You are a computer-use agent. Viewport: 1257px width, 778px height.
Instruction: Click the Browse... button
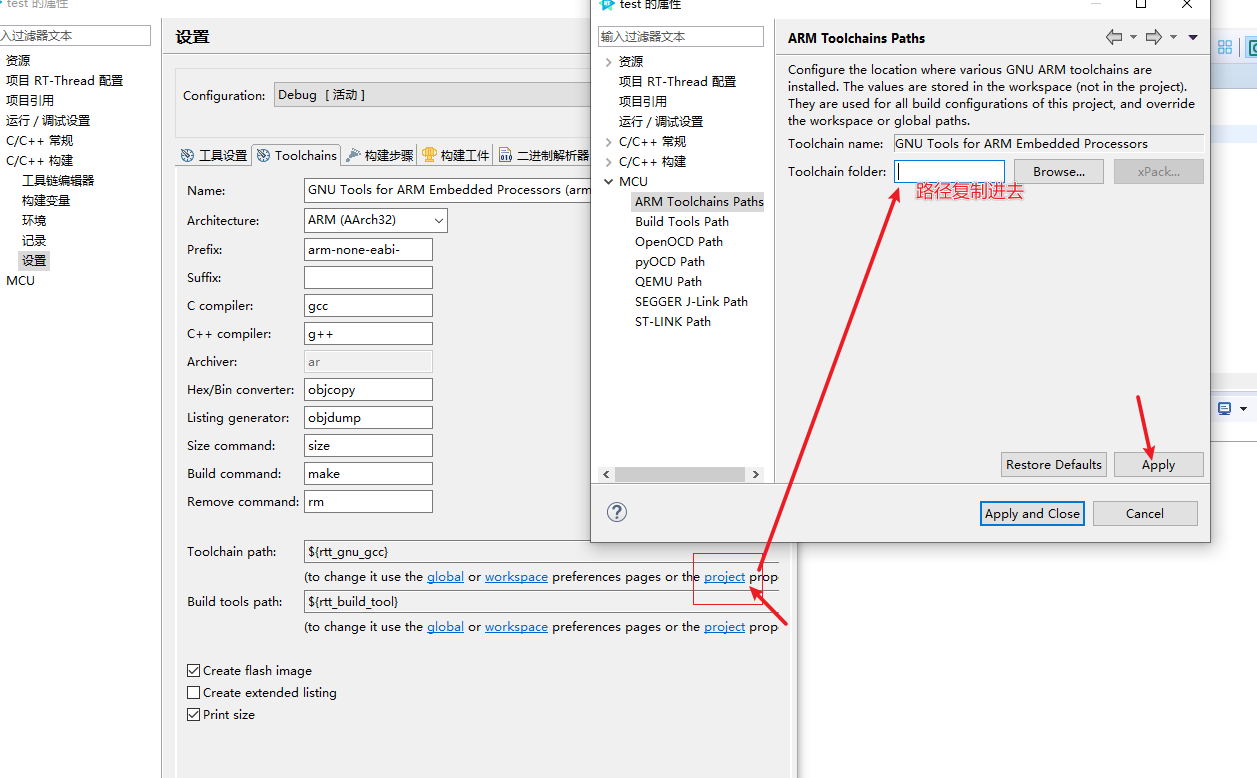tap(1059, 171)
